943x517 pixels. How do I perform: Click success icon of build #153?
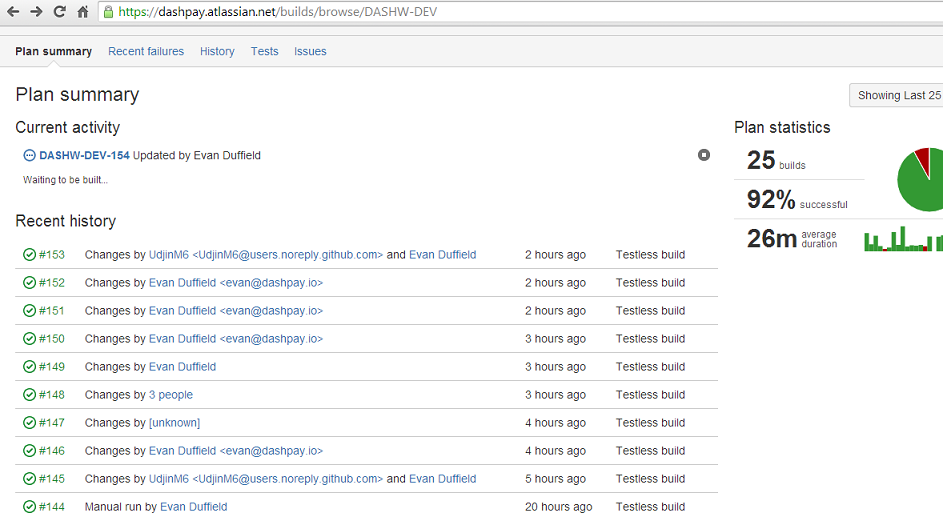[x=29, y=255]
